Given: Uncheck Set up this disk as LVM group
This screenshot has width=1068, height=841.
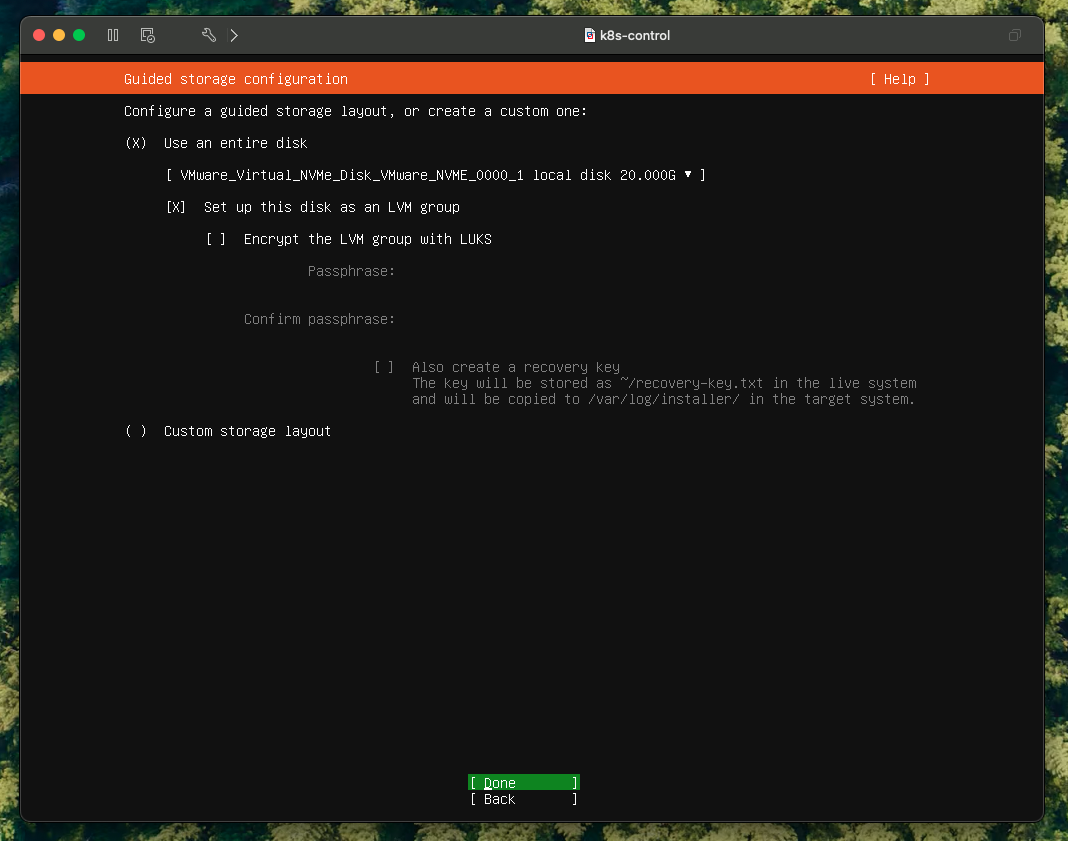Looking at the screenshot, I should [x=176, y=207].
